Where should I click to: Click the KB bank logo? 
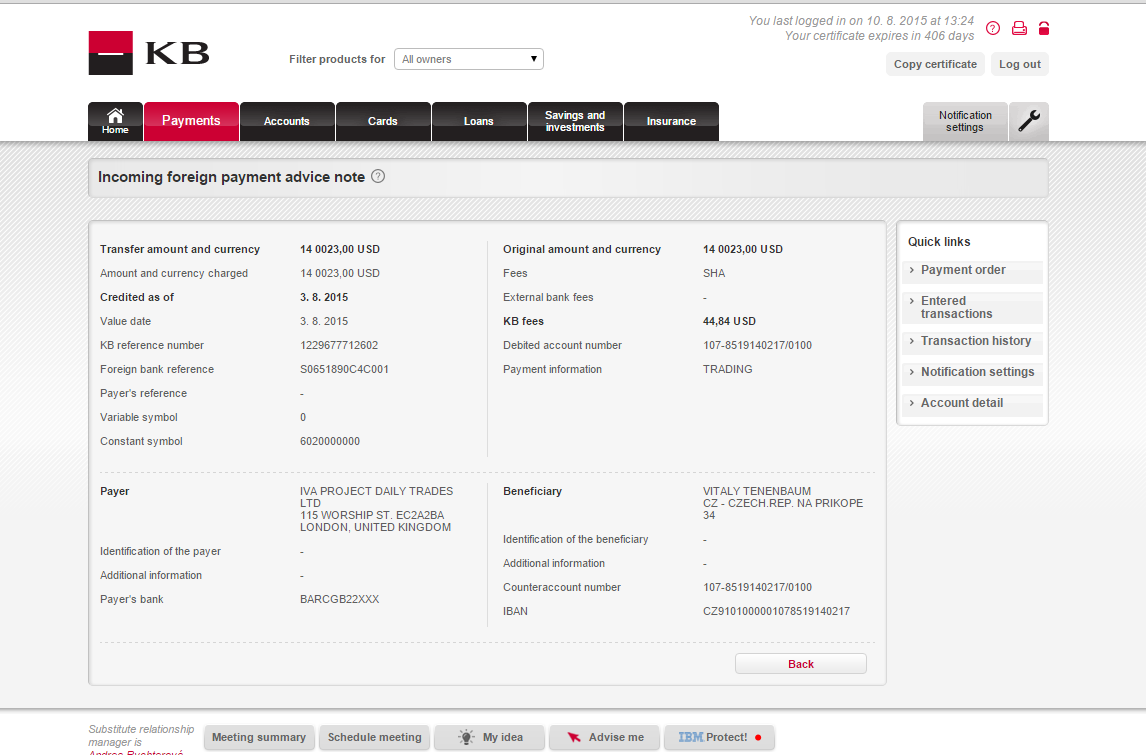[x=149, y=53]
